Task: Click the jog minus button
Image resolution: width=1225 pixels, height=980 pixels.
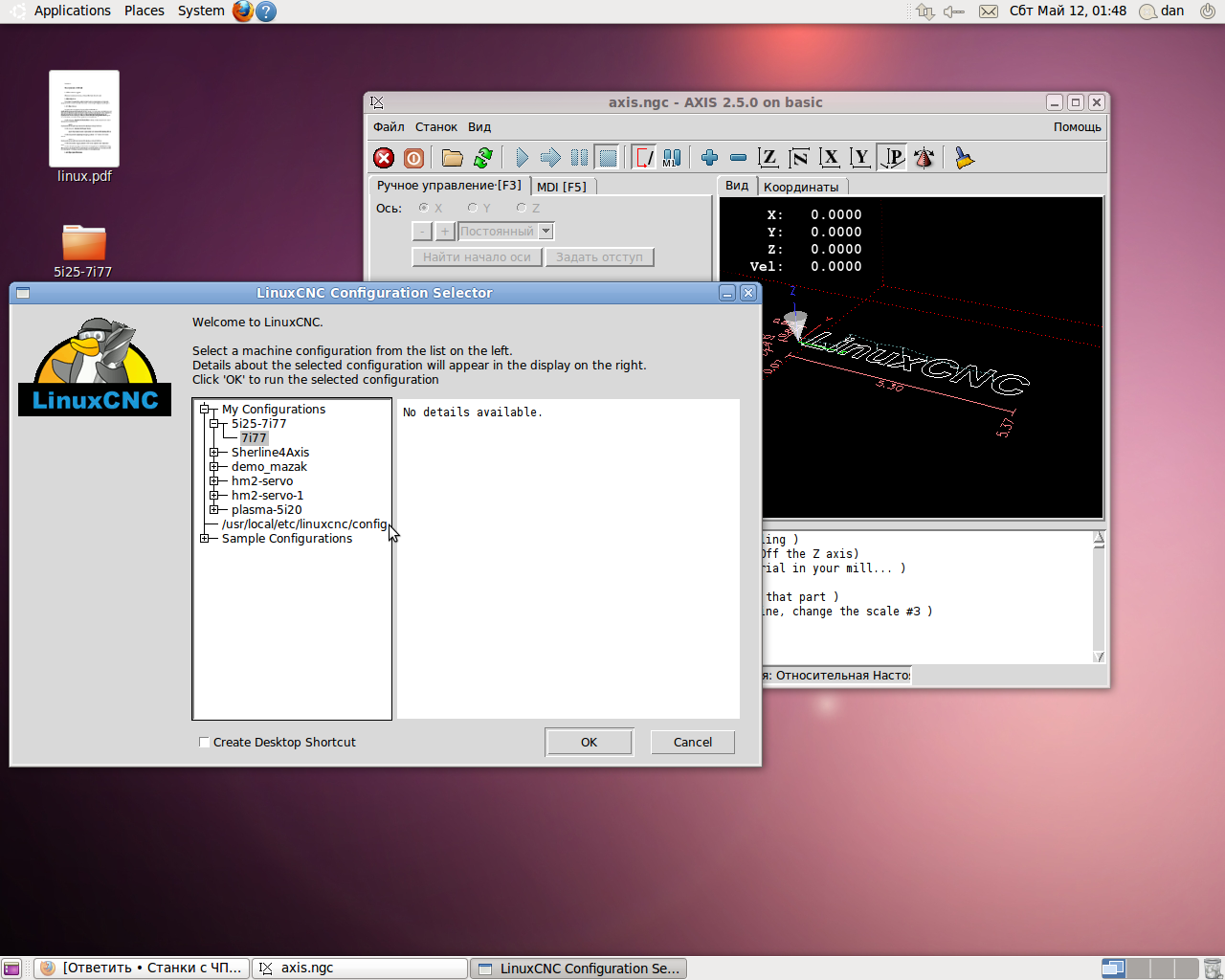Action: point(422,232)
